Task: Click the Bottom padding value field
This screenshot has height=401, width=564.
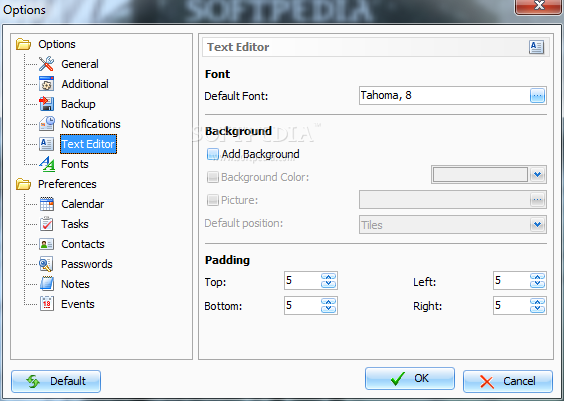Action: point(303,305)
